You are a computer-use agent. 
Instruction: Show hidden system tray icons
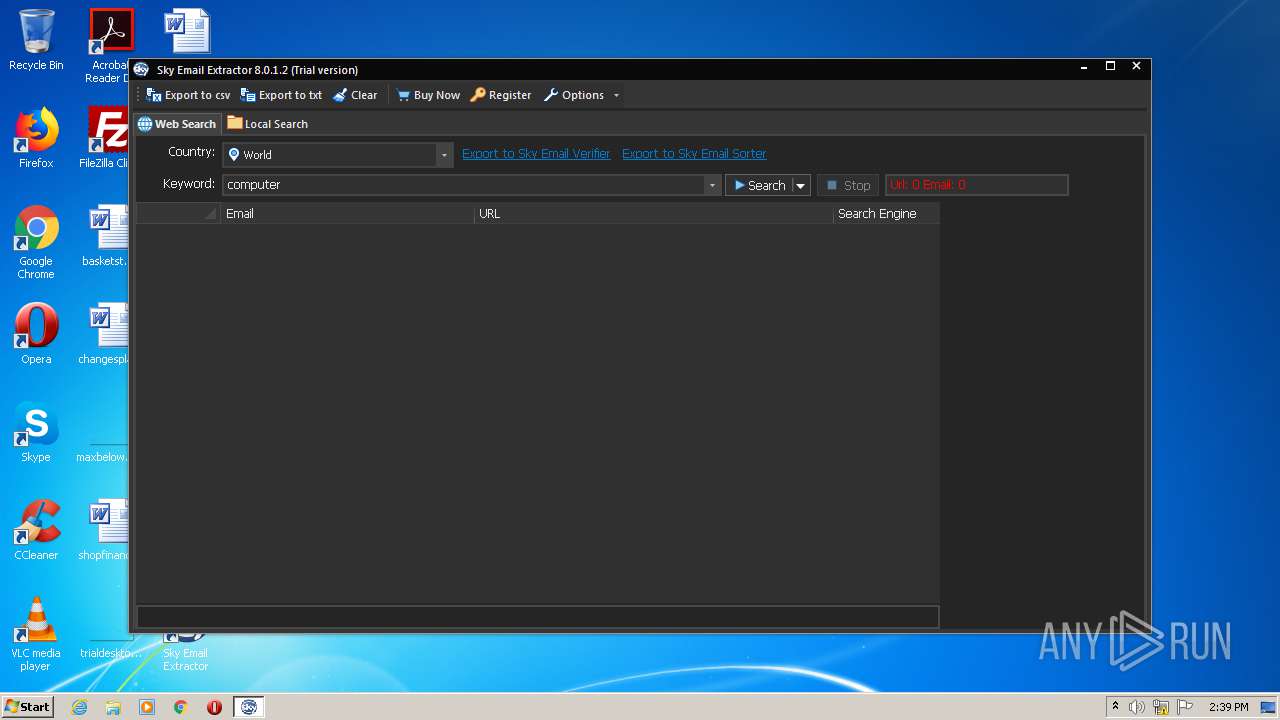click(1115, 706)
